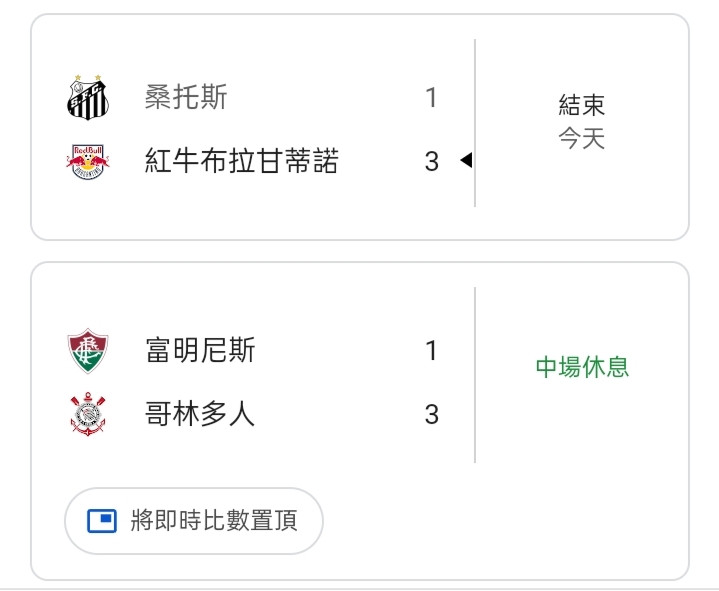Click Corinthians score of 3

(x=431, y=414)
